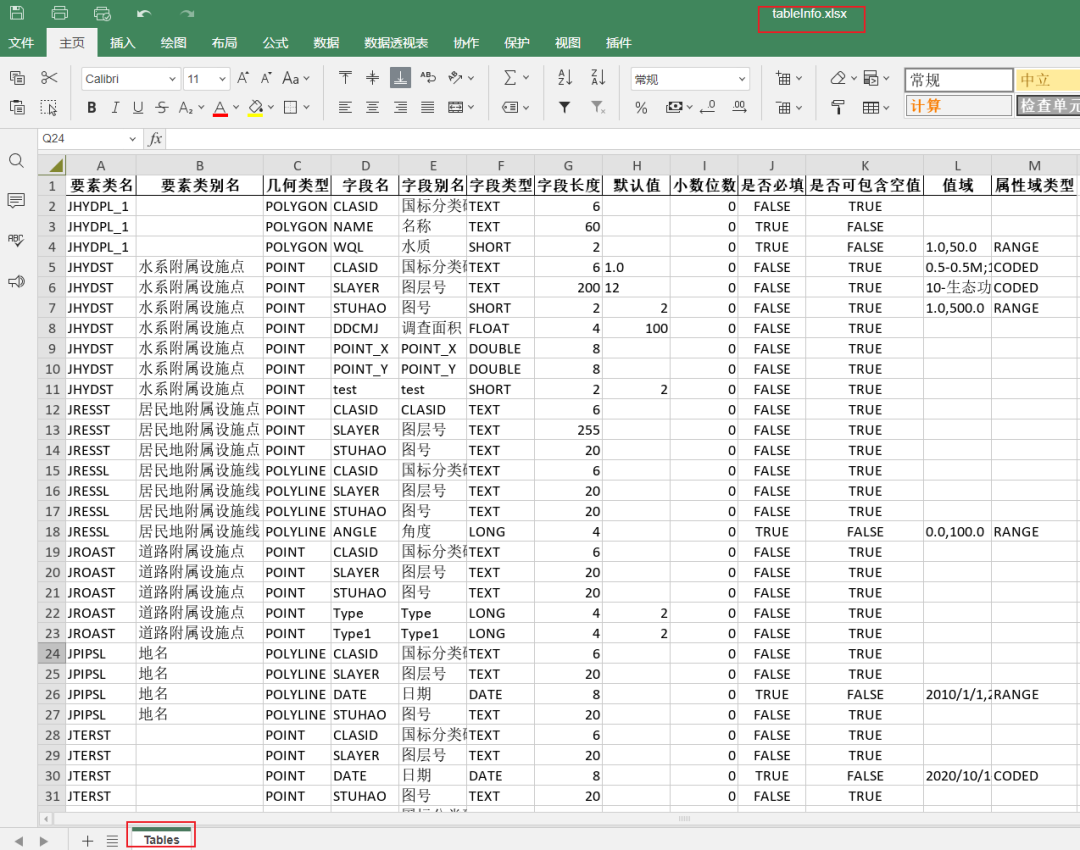Apply filter with the funnel icon
Viewport: 1080px width, 850px height.
[565, 107]
